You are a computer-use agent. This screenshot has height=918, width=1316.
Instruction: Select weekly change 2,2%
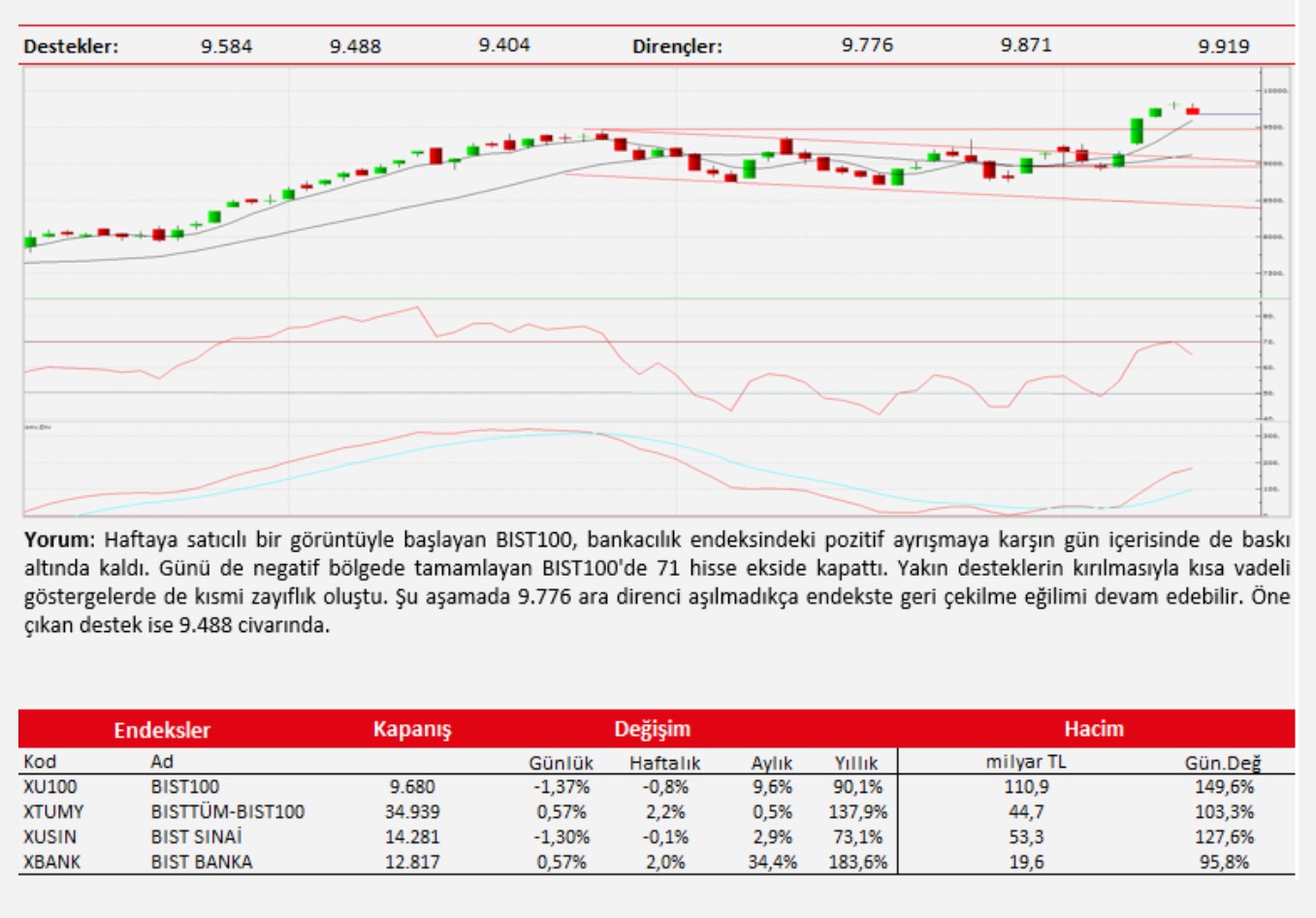(x=665, y=812)
